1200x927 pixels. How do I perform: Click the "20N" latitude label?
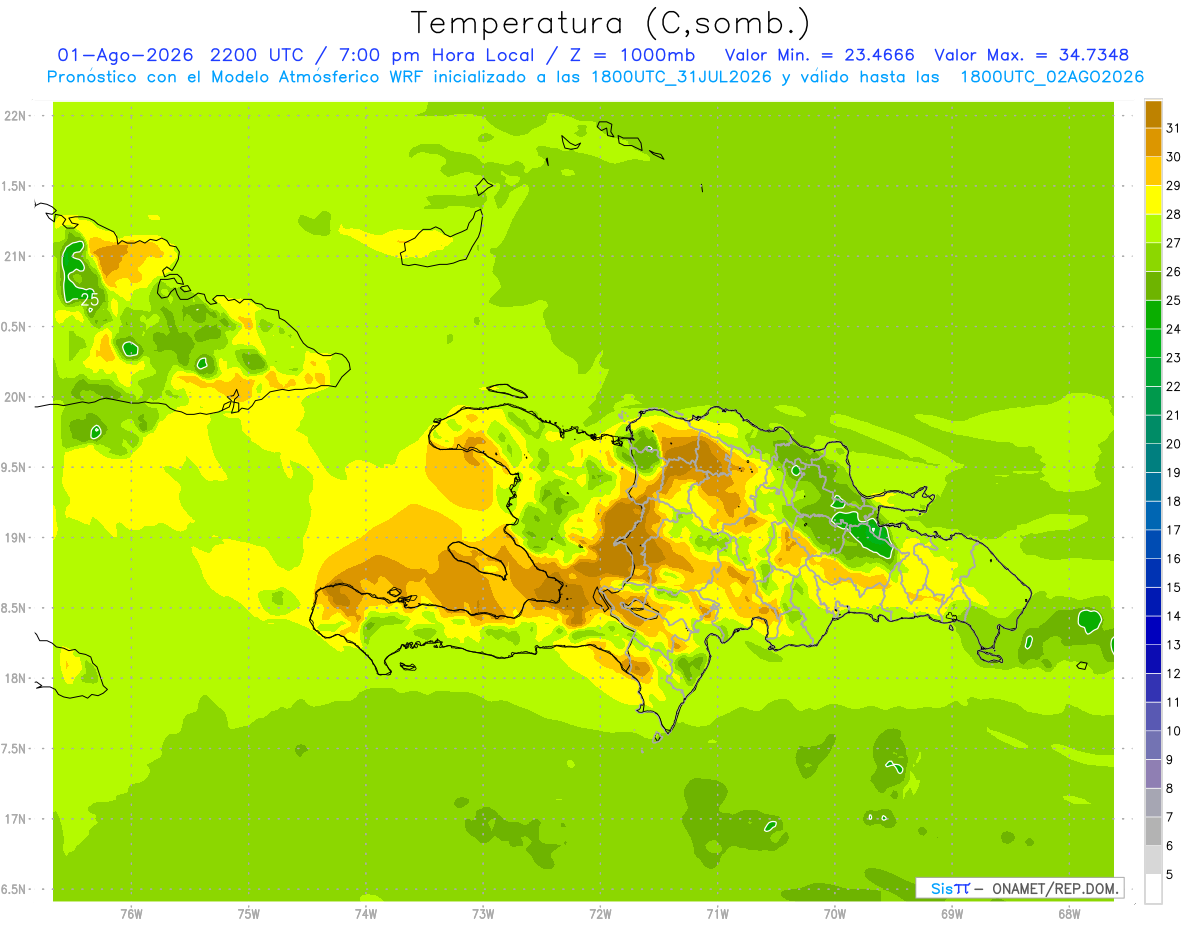point(16,397)
